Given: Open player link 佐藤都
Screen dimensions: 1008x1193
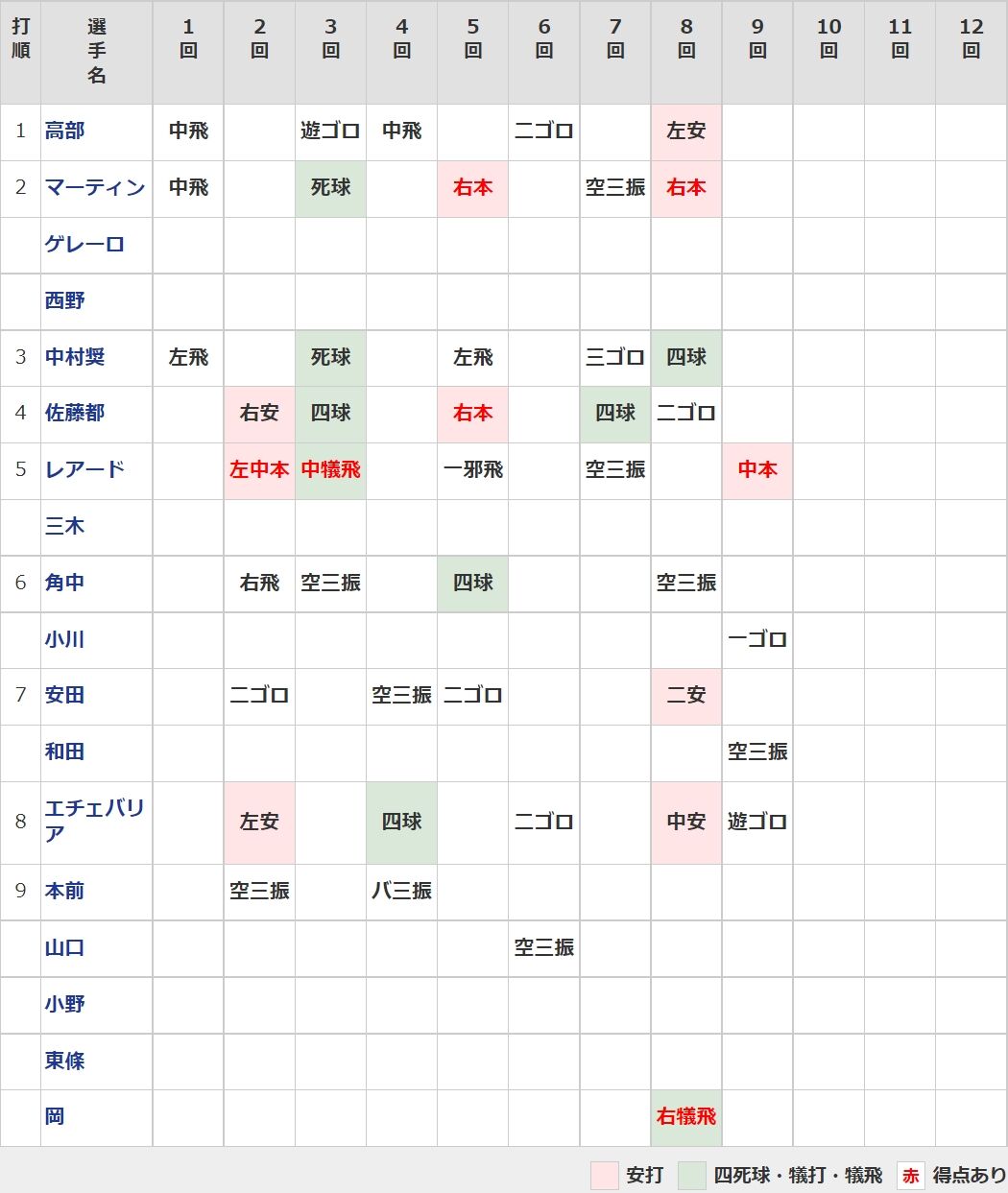Looking at the screenshot, I should pos(75,413).
